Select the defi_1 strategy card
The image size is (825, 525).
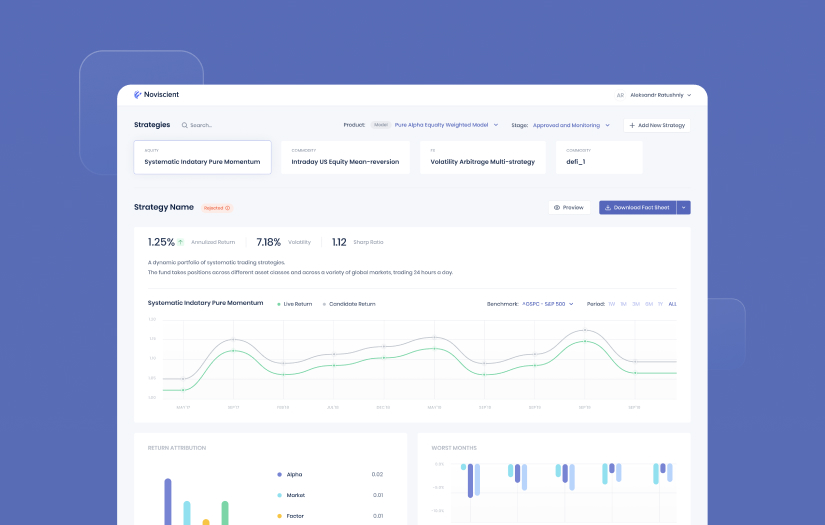599,157
